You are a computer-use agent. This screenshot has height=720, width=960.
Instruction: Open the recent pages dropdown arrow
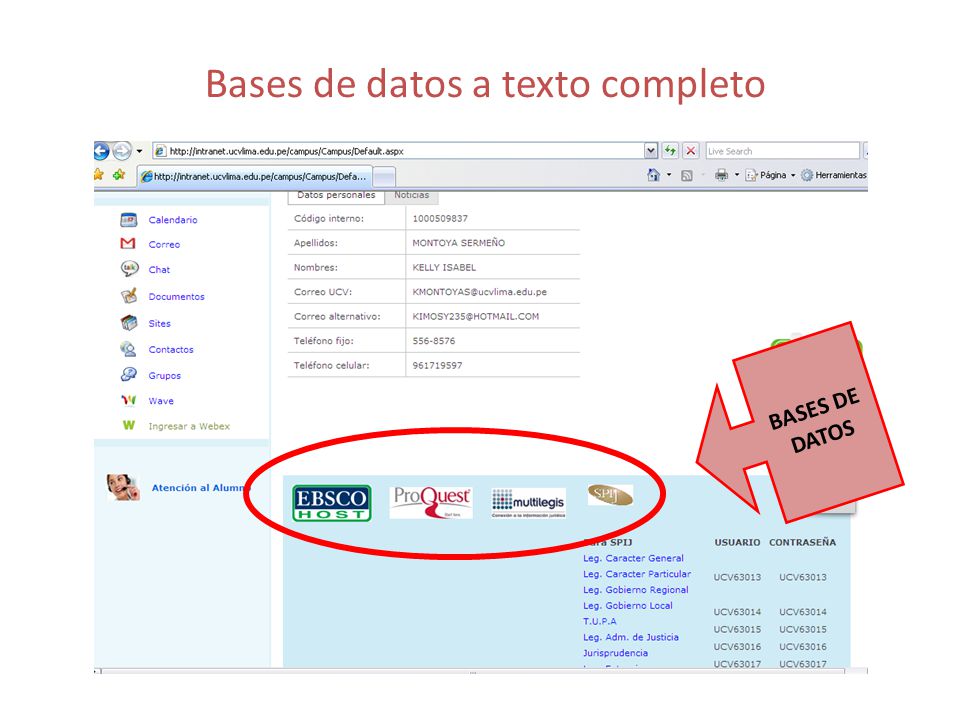pos(140,151)
